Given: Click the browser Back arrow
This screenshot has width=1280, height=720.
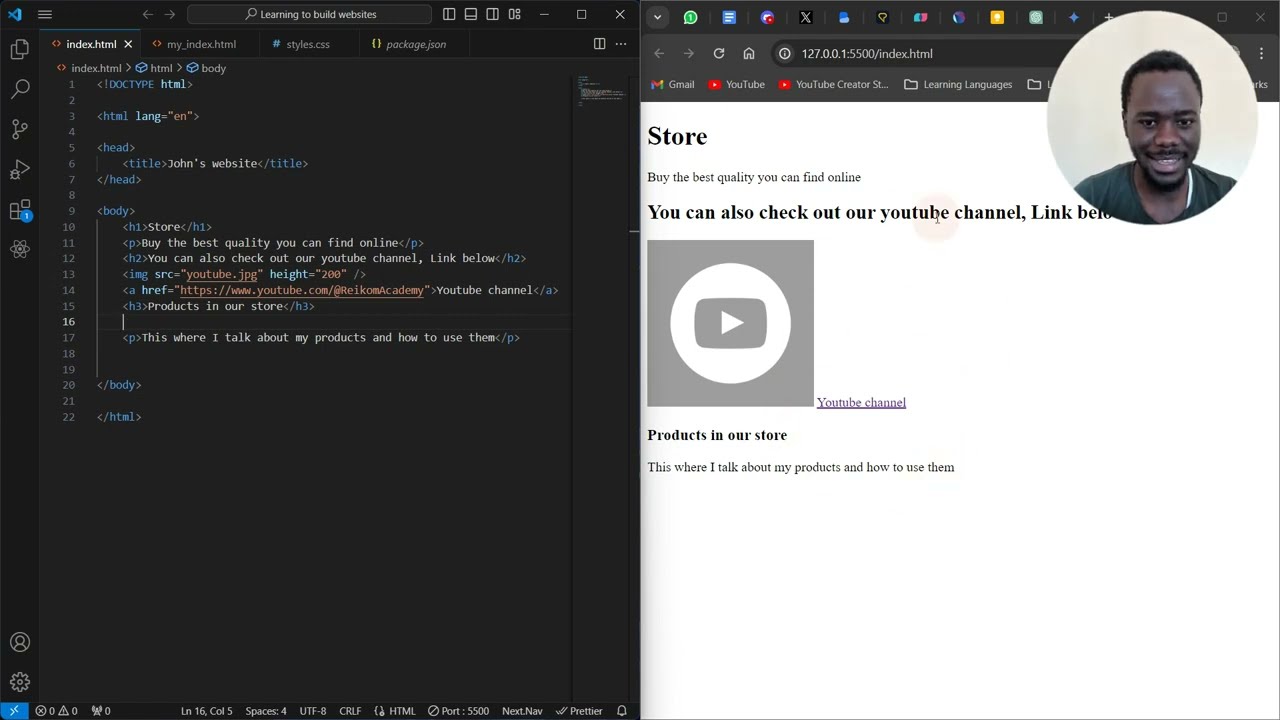Looking at the screenshot, I should pos(659,53).
